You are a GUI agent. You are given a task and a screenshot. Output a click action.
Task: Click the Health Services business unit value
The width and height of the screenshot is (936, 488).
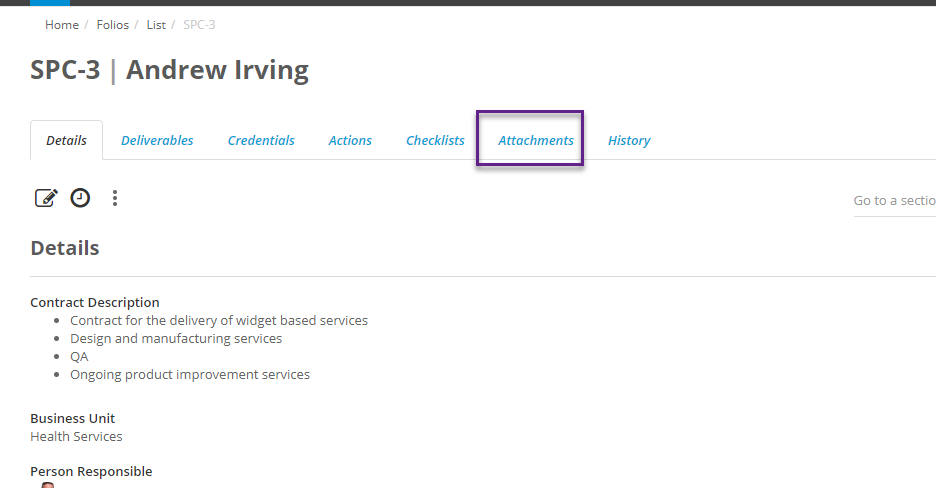pyautogui.click(x=76, y=436)
